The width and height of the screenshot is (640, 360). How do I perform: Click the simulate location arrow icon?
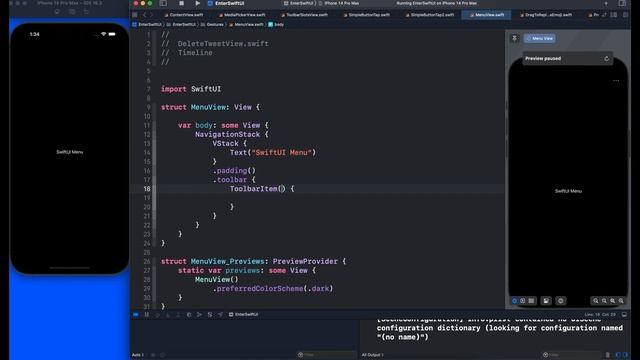pos(220,315)
